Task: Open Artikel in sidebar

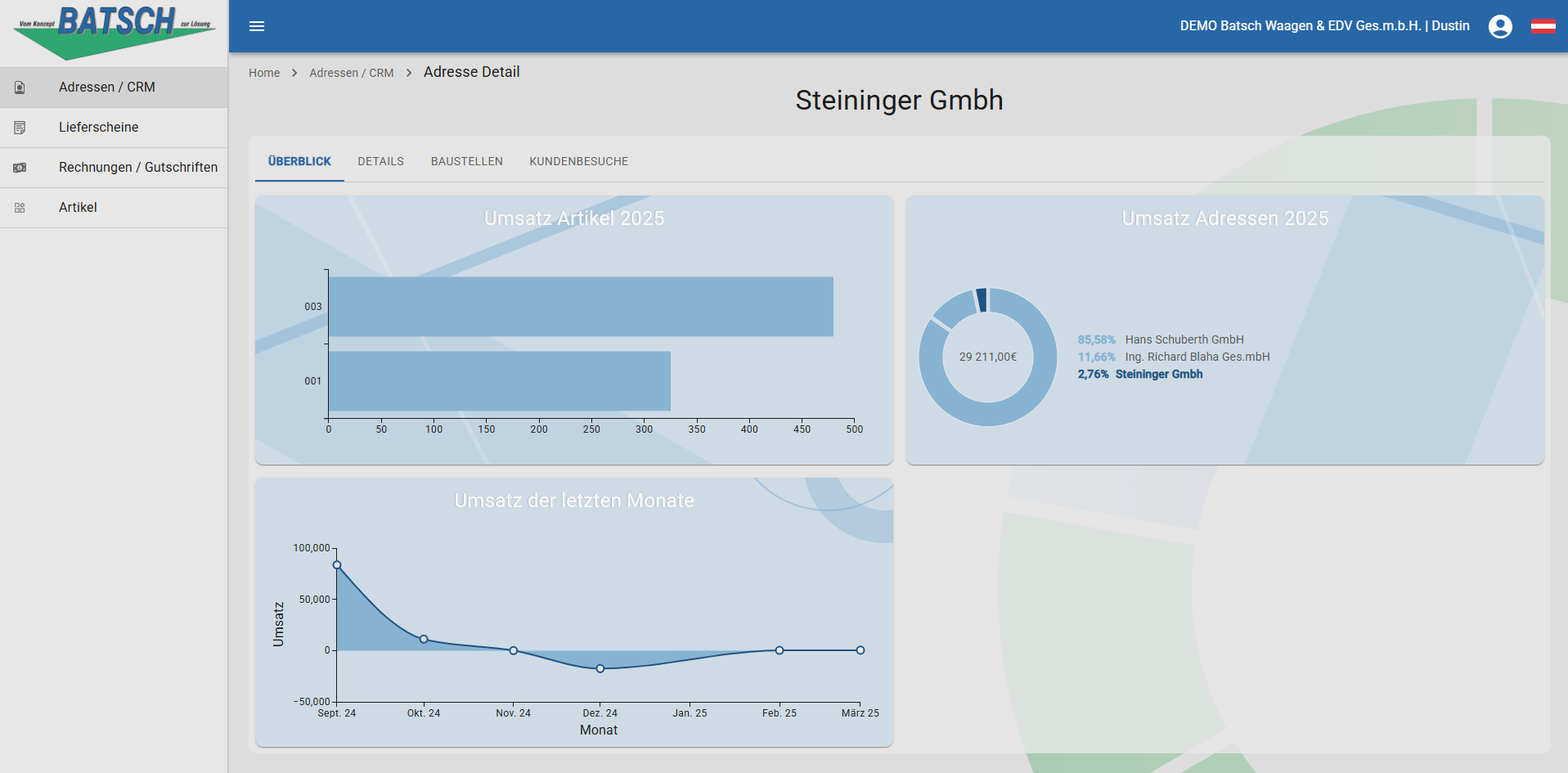Action: (x=114, y=208)
